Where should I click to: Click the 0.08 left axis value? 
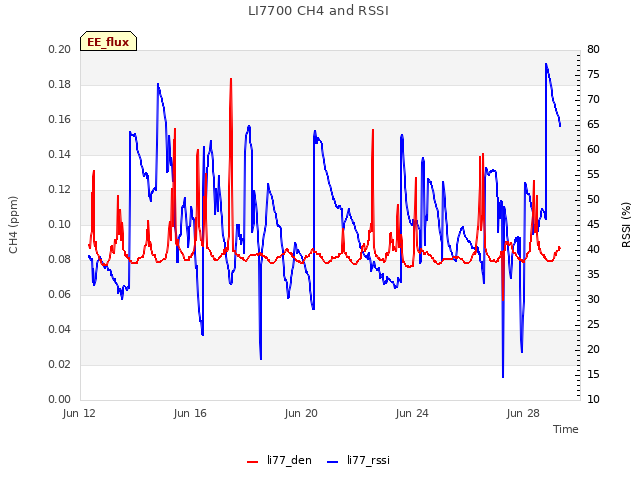coord(60,260)
